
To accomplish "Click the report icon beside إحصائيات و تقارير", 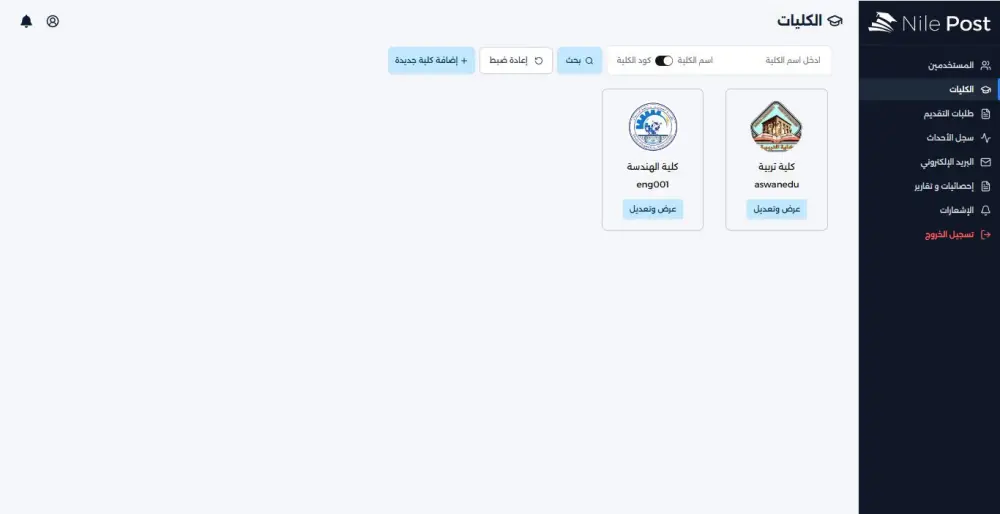I will [985, 186].
